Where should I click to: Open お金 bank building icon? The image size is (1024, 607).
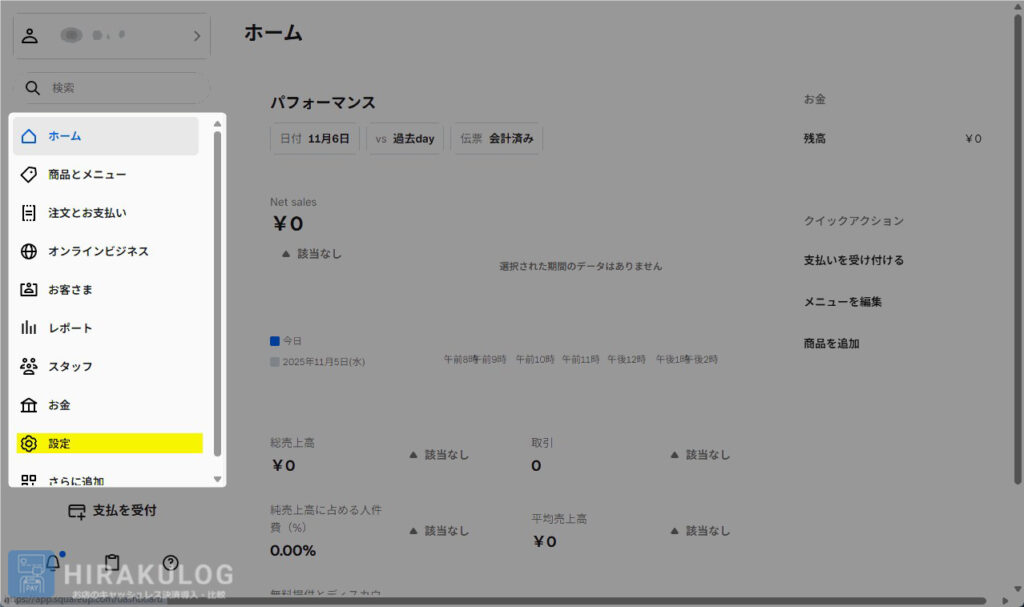click(29, 405)
